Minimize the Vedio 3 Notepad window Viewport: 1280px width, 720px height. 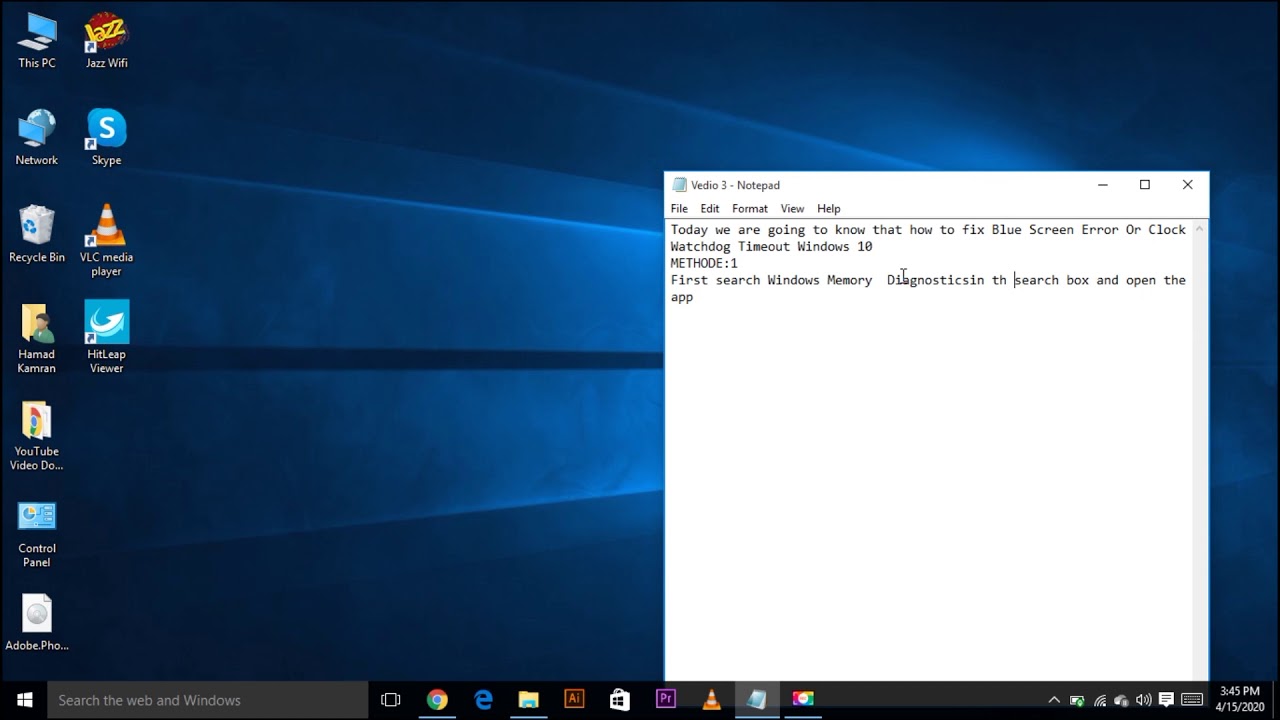coord(1102,185)
